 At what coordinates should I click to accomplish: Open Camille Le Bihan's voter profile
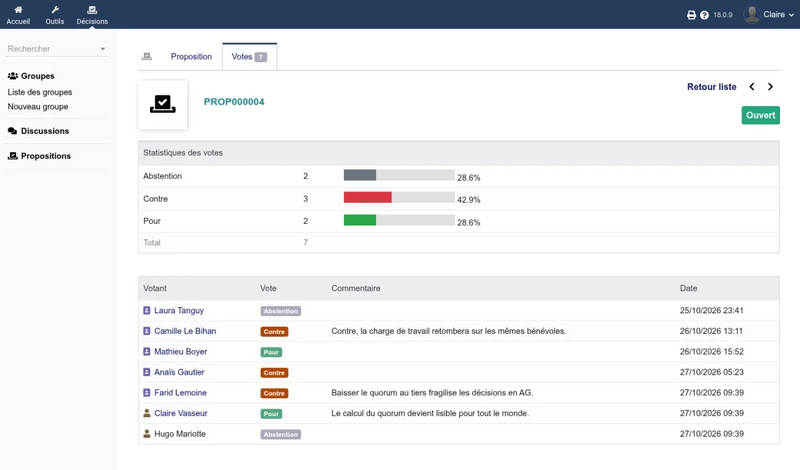click(x=185, y=331)
